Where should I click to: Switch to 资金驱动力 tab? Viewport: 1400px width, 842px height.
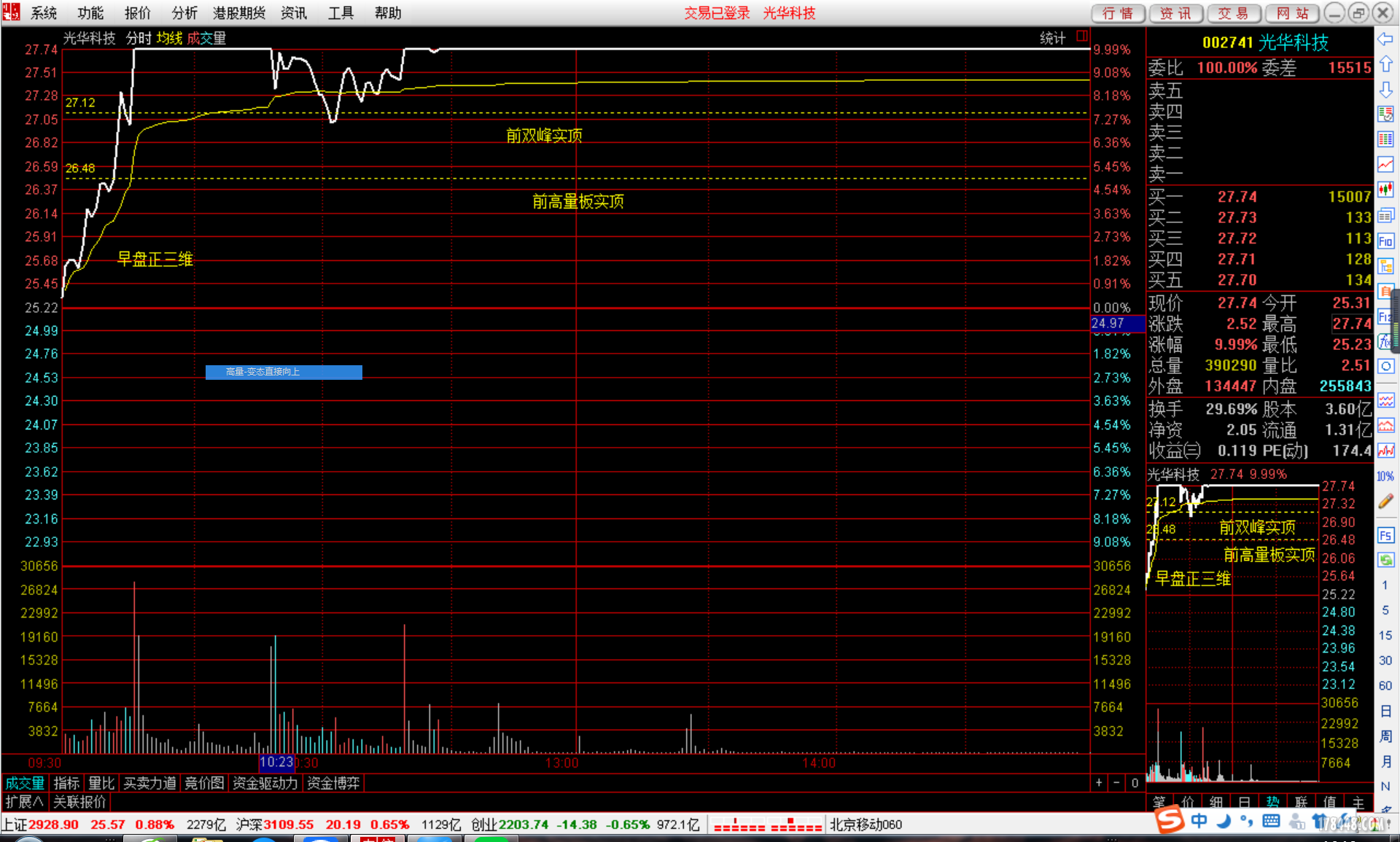click(x=265, y=783)
